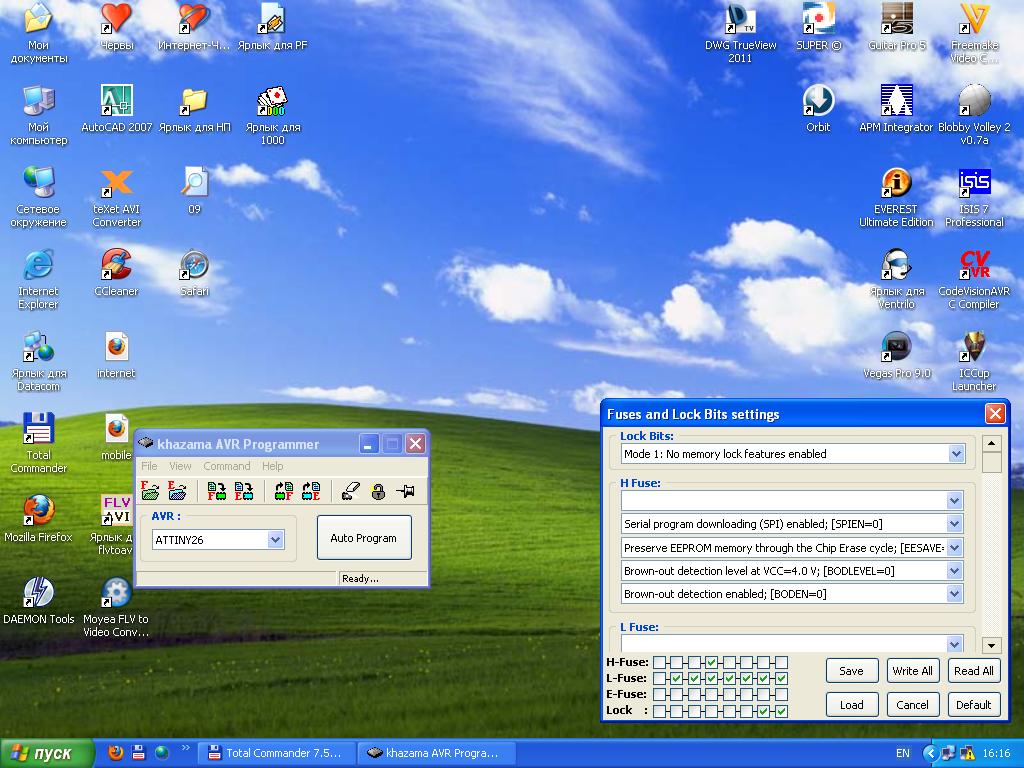
Task: Open the Lock Bits mode dropdown
Action: point(956,454)
